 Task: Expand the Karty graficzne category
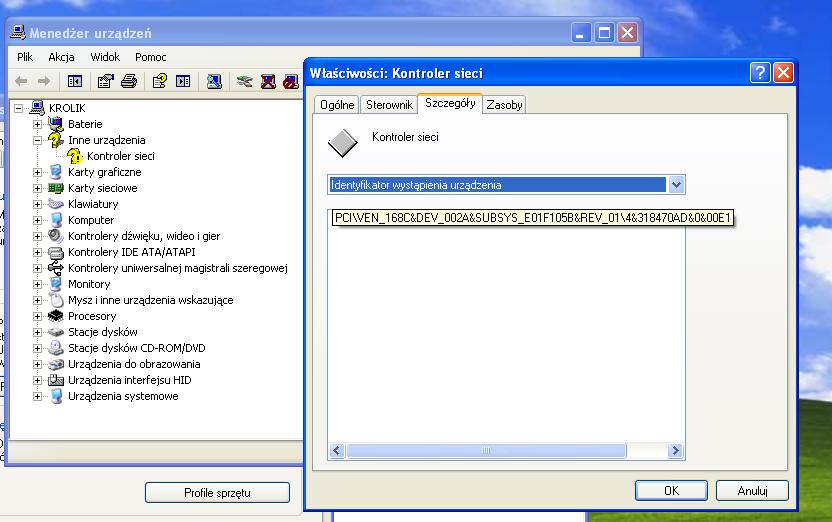[x=37, y=172]
